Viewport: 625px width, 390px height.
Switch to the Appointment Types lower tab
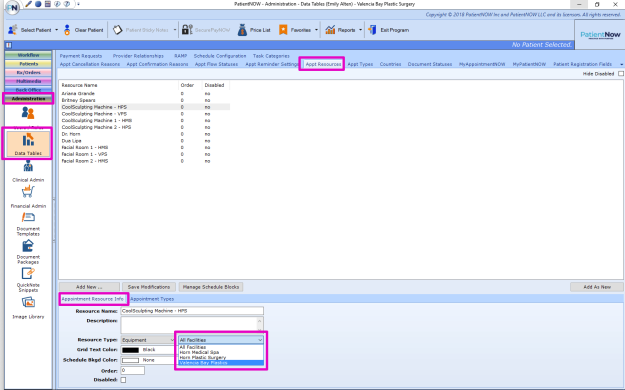click(x=152, y=299)
